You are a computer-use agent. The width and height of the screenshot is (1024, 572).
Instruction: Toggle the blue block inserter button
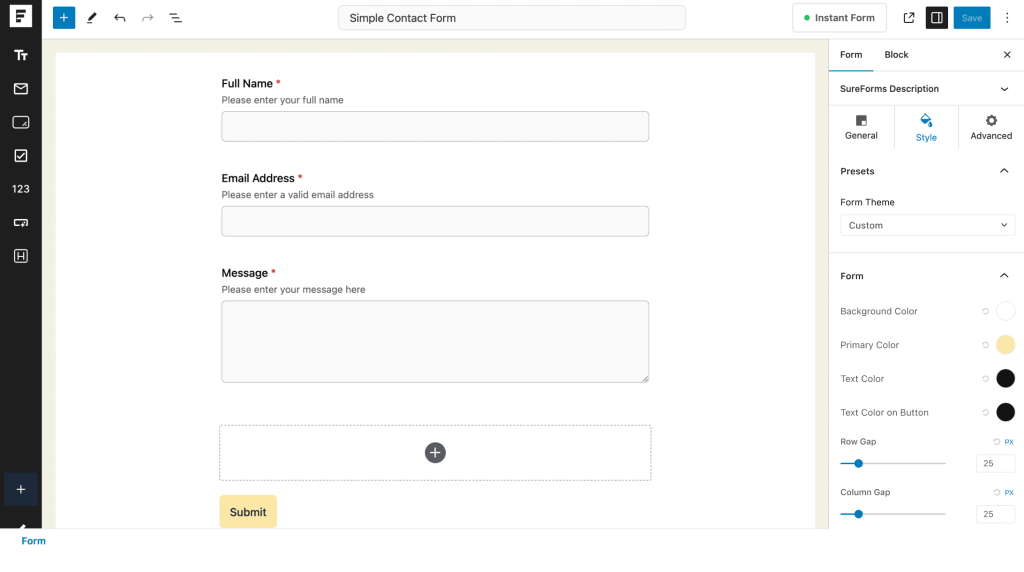pos(64,18)
